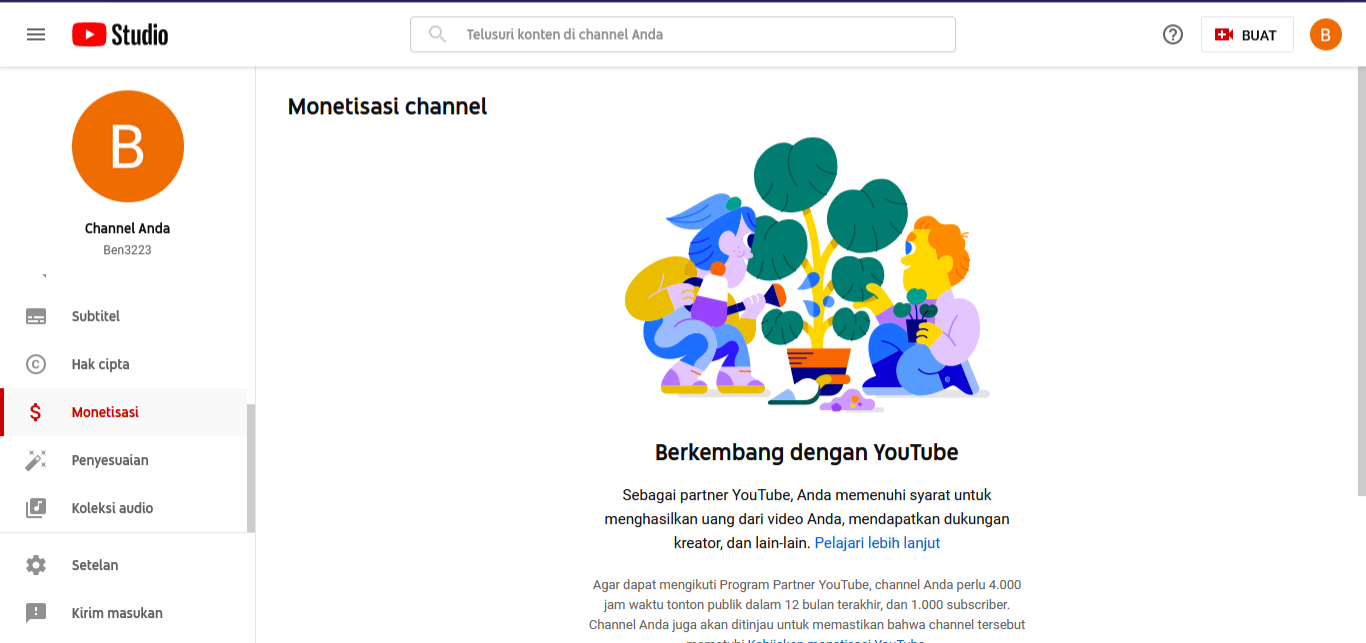Click the plant illustration image

806,276
